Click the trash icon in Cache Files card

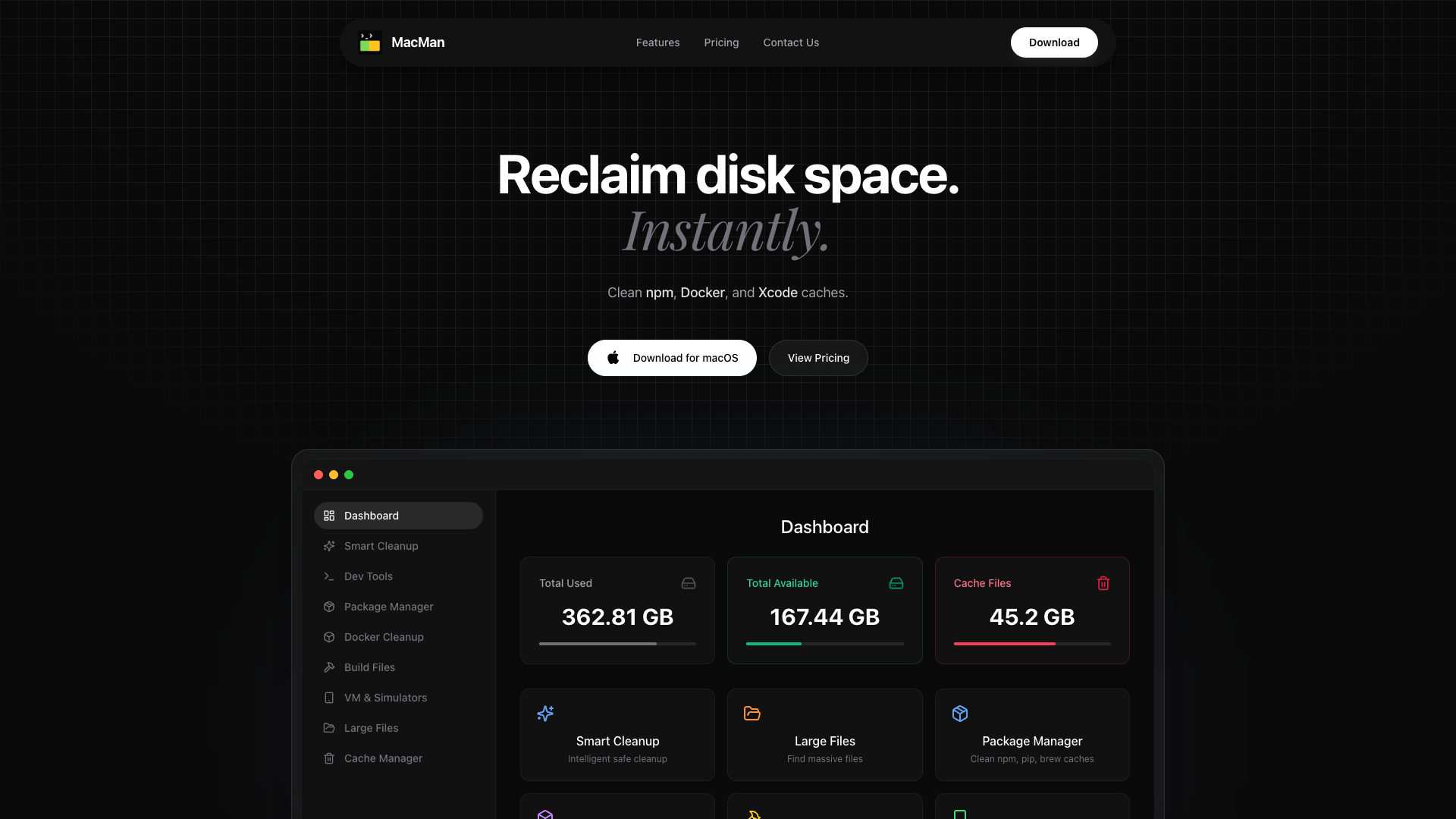coord(1103,583)
